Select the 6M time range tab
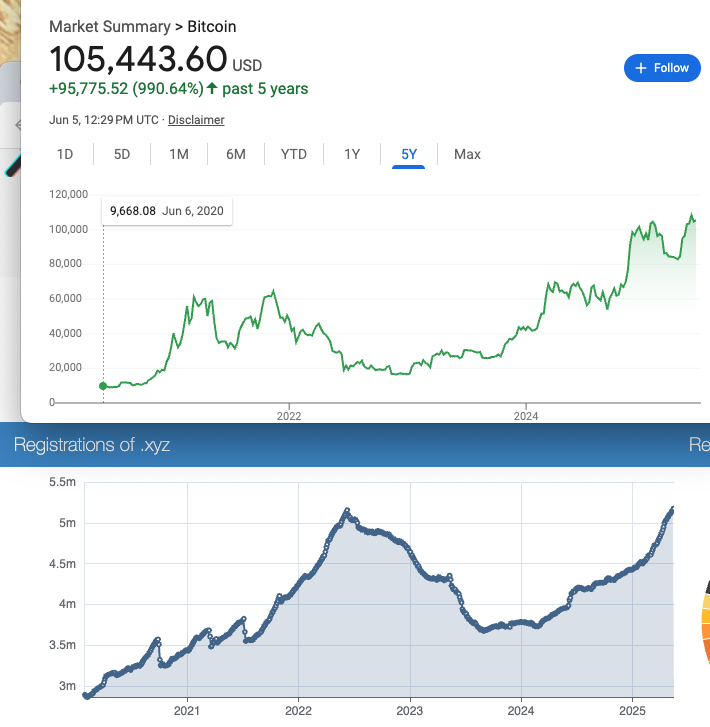 [x=236, y=154]
